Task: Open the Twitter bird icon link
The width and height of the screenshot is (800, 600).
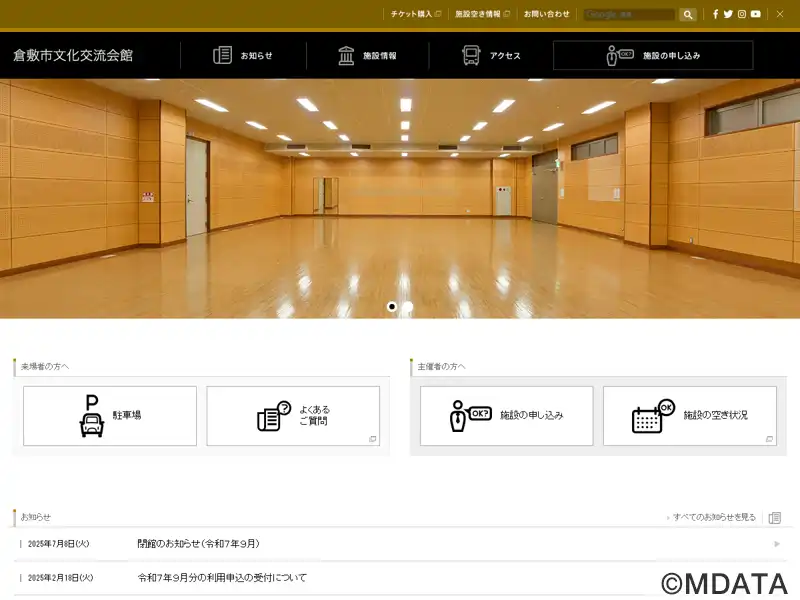Action: 728,14
